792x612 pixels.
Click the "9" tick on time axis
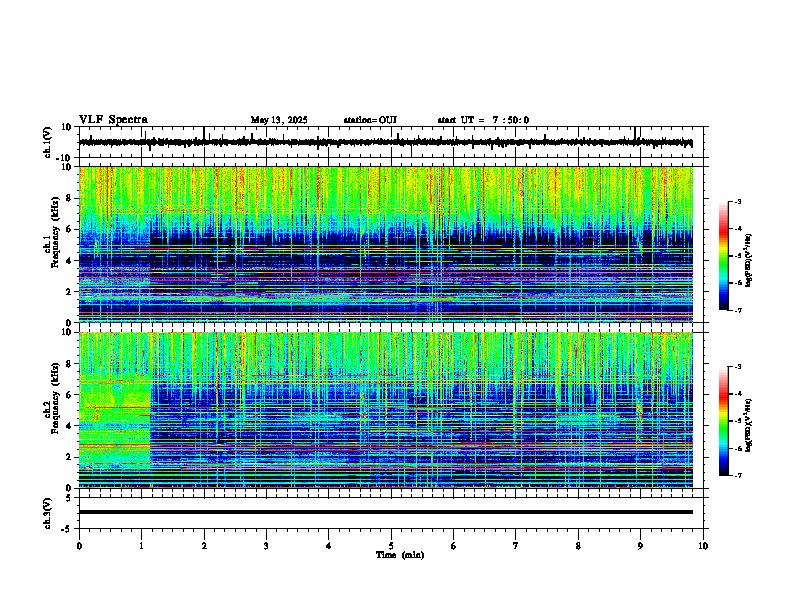click(640, 546)
